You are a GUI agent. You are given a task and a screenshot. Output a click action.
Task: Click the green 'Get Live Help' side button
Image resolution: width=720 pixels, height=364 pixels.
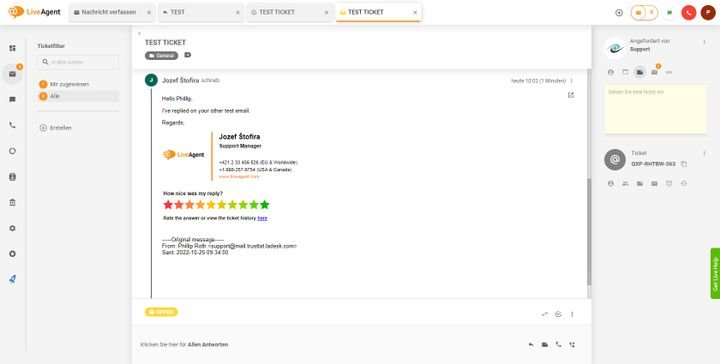(x=715, y=274)
